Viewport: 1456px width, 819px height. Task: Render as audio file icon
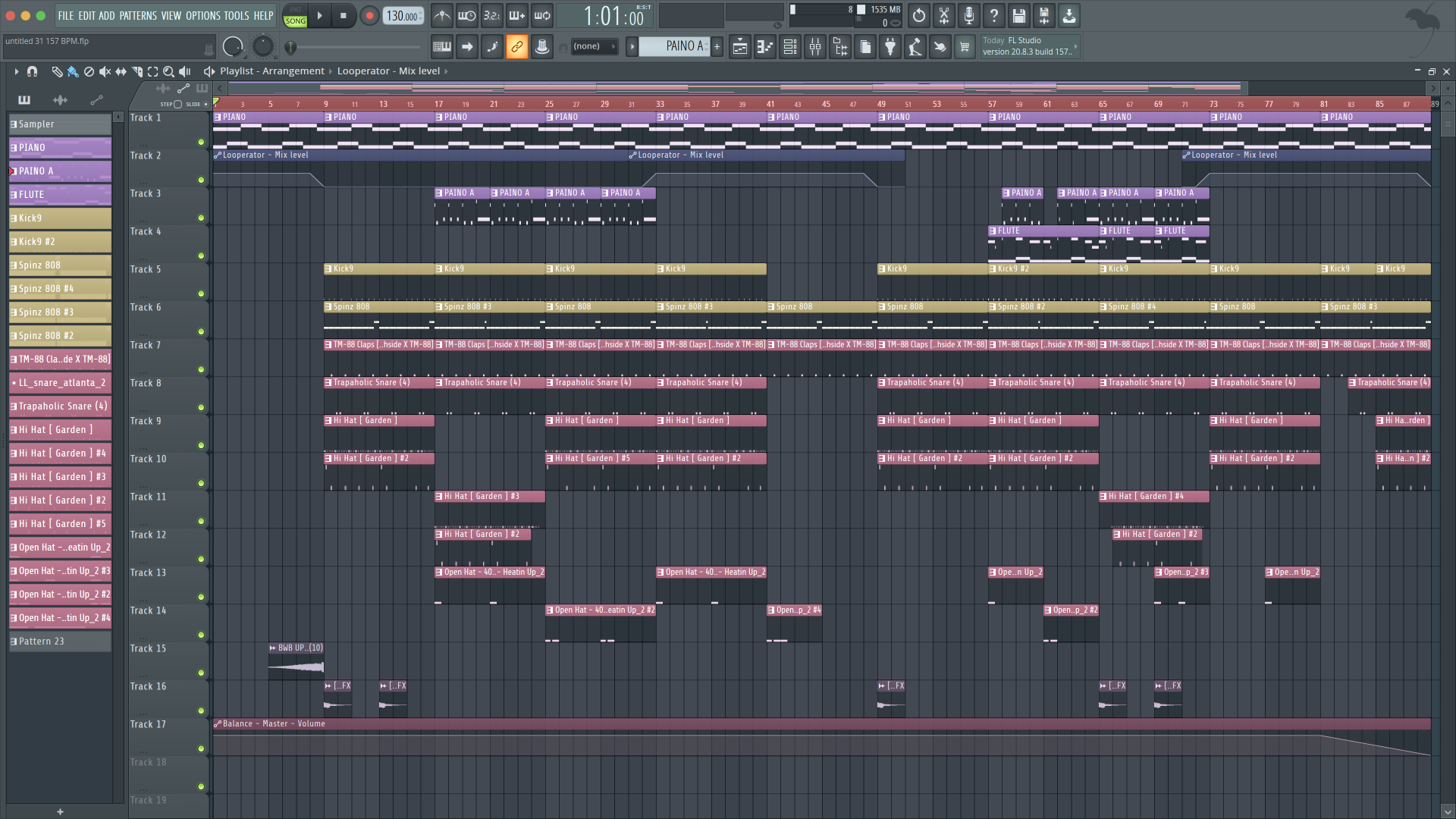click(x=1043, y=15)
